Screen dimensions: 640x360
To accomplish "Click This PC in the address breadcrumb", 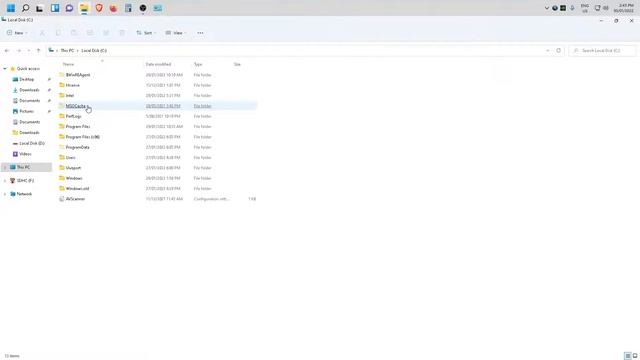I will pos(67,51).
